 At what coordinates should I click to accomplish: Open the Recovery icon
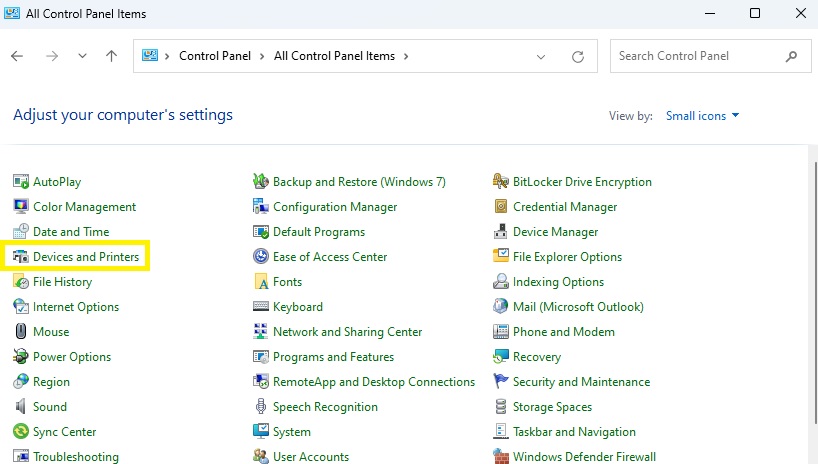pyautogui.click(x=501, y=357)
